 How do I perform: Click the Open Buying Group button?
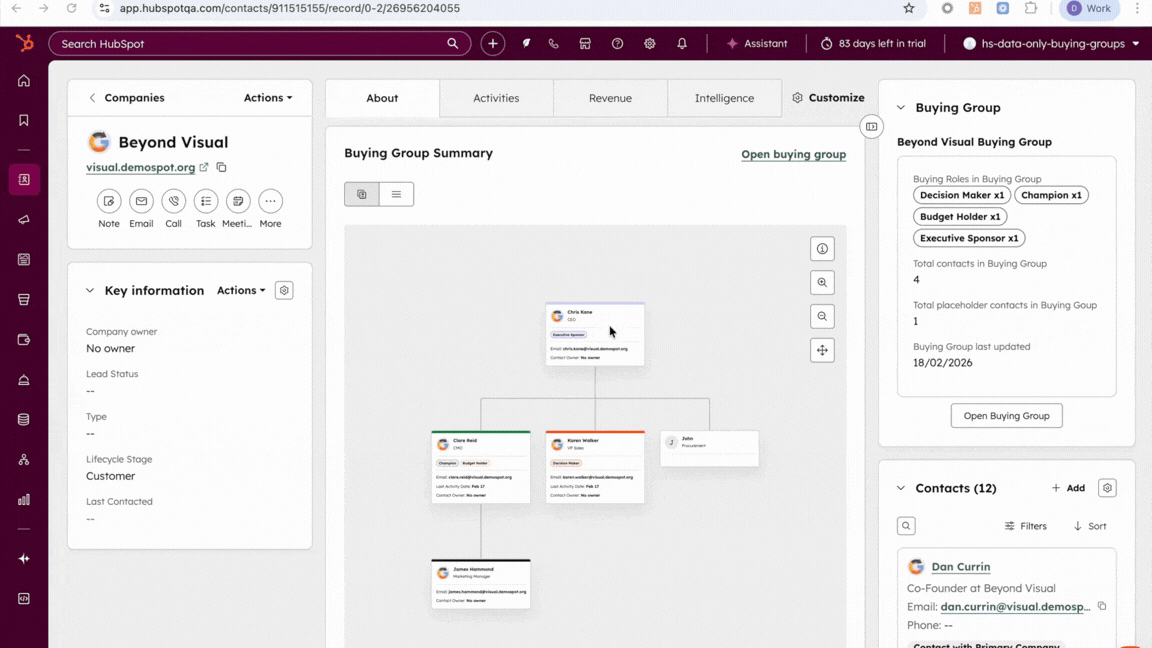pos(1006,416)
